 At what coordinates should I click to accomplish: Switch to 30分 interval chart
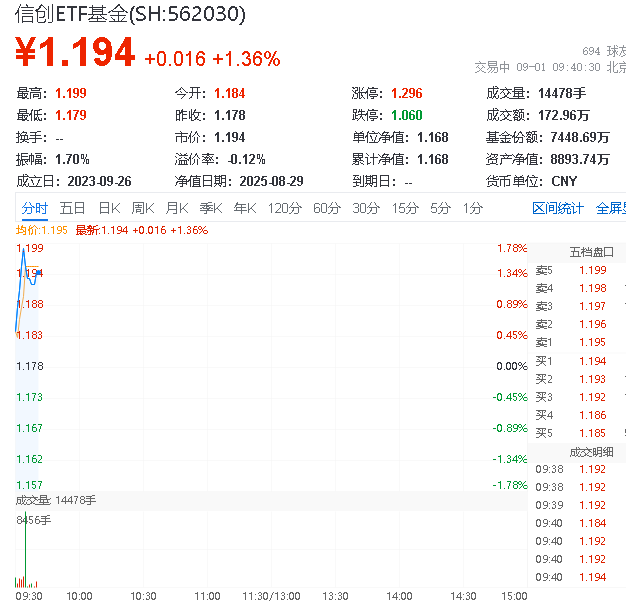click(366, 208)
